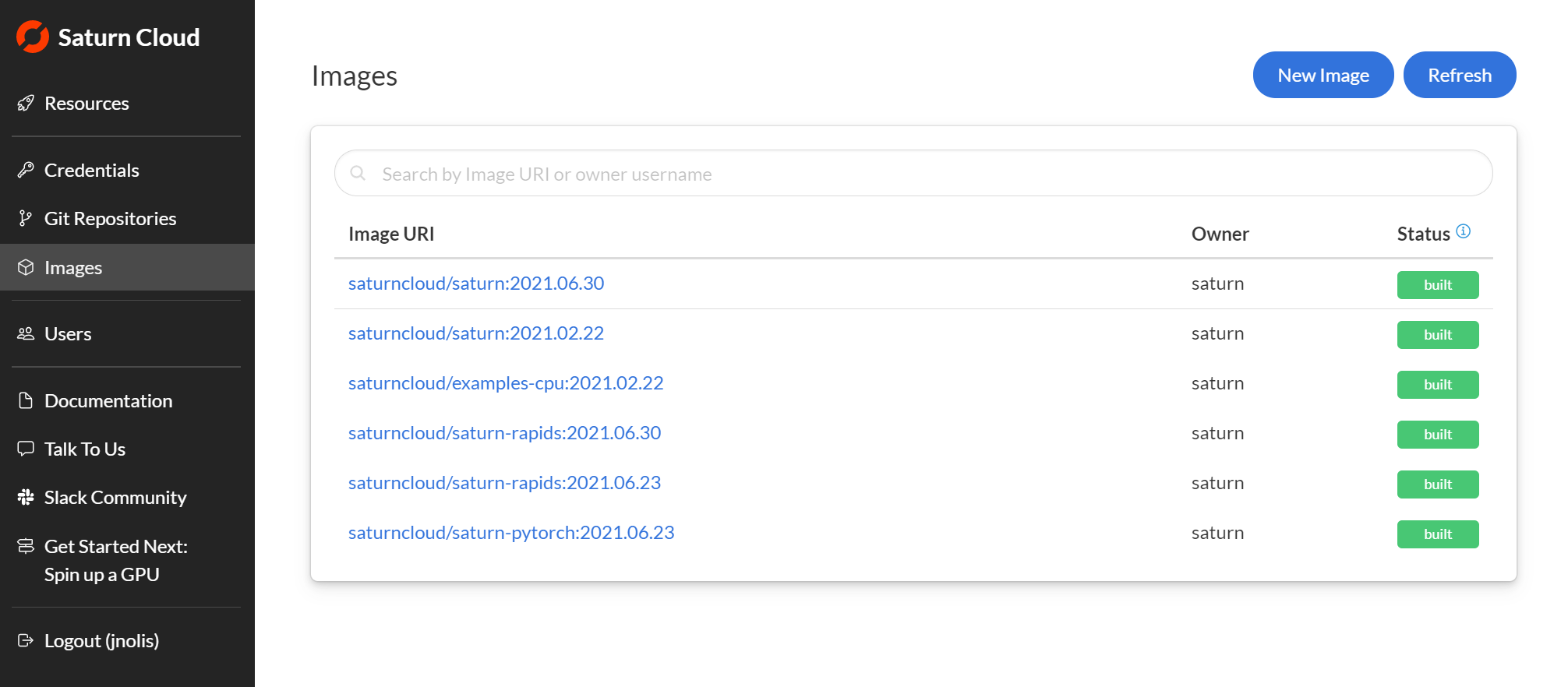Click the Images cube icon
This screenshot has width=1568, height=687.
pos(26,267)
